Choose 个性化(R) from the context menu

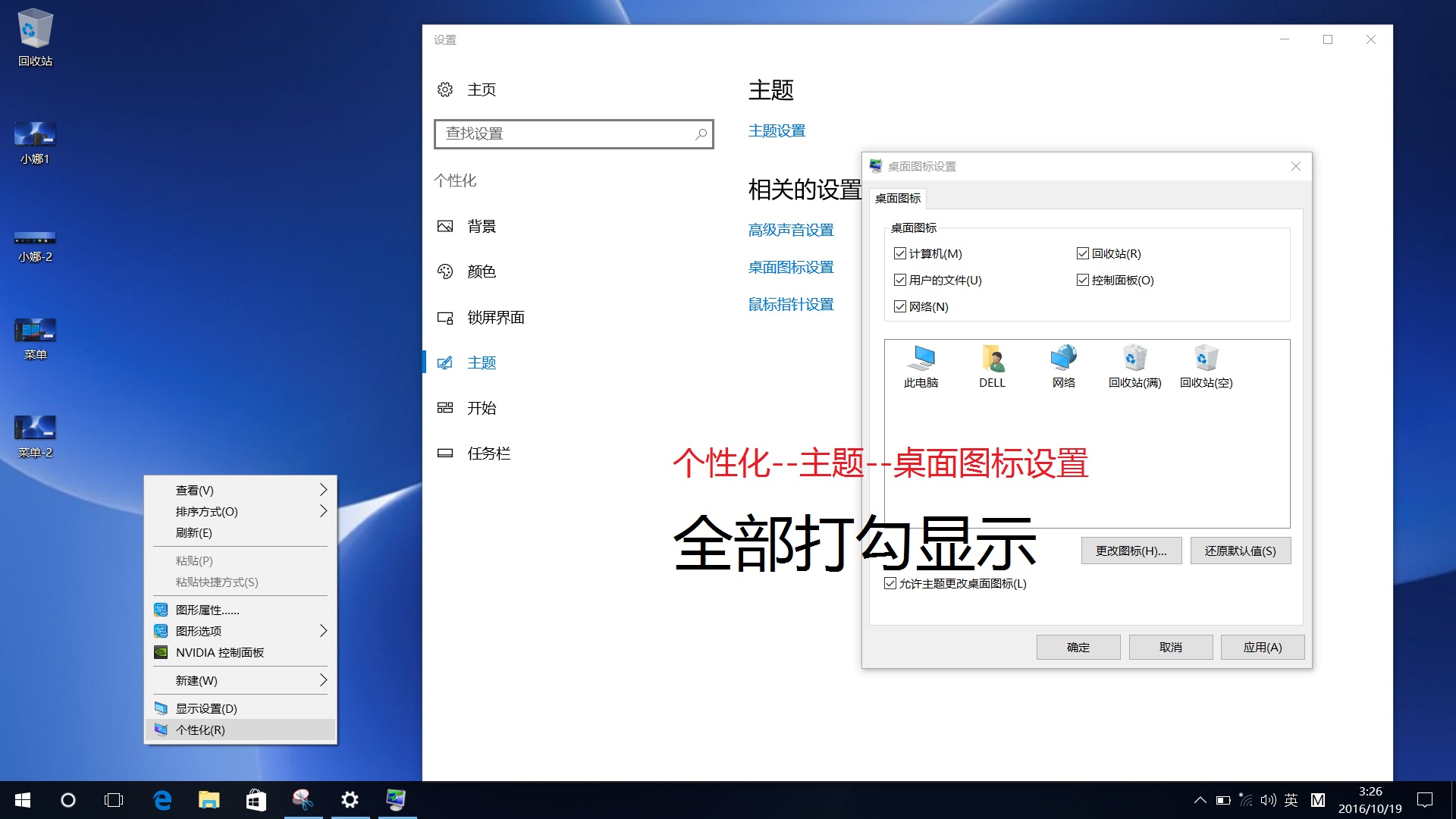(x=200, y=730)
